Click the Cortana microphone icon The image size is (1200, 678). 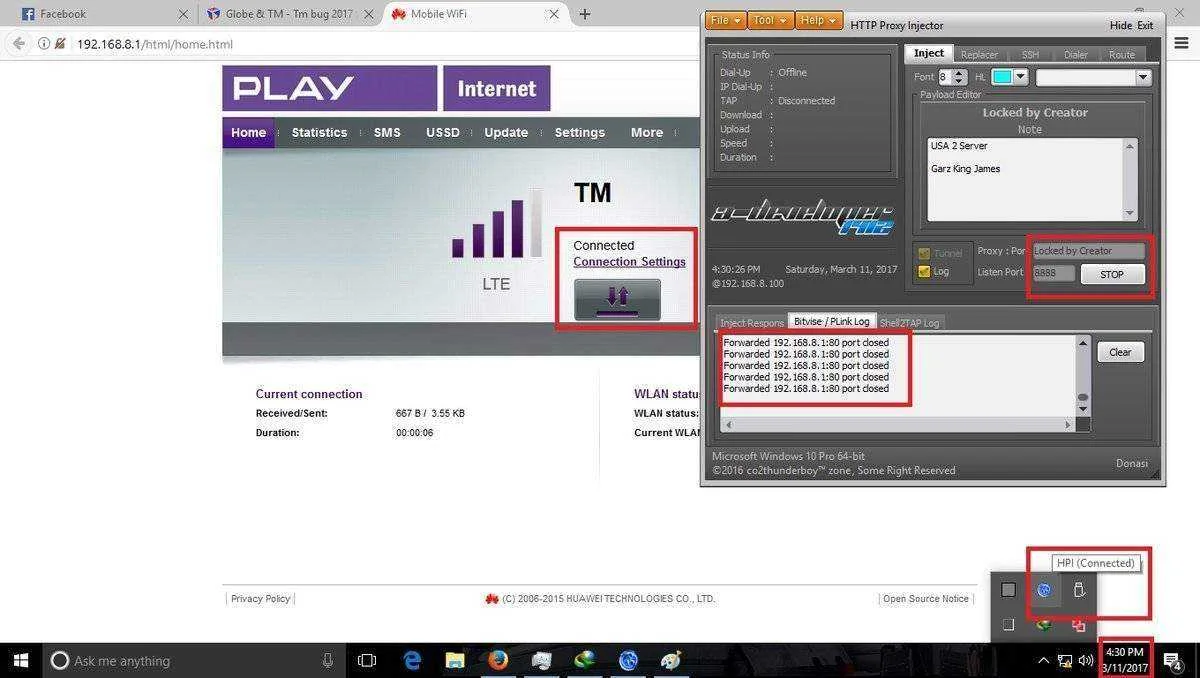coord(328,660)
